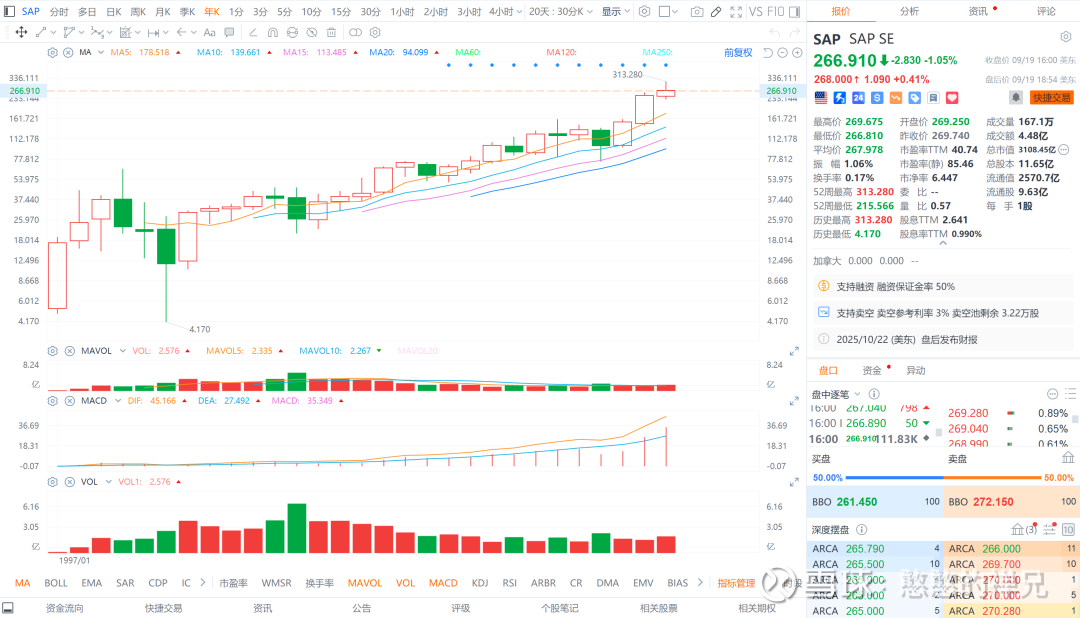This screenshot has height=618, width=1080.
Task: Open quote panel settings gear near SAP SE
Action: (1066, 37)
